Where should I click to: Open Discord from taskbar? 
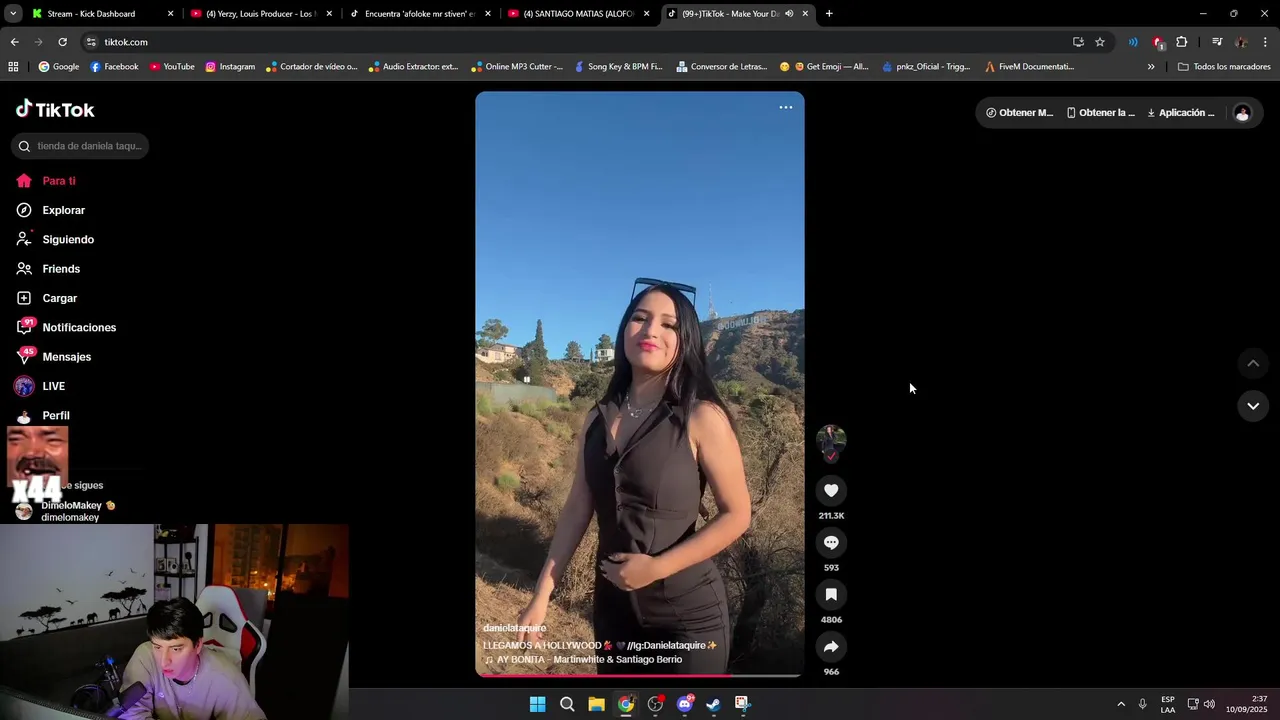tap(685, 704)
